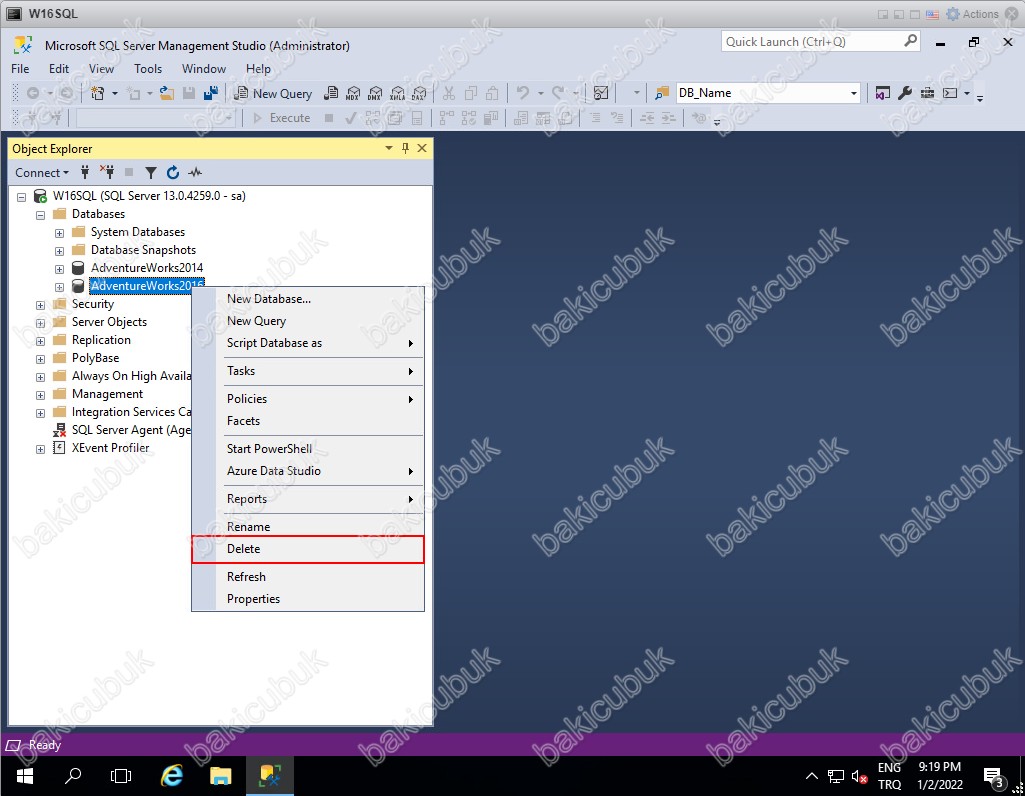Click the Visual Studio window icon
Screen dimensions: 1025x796
882,93
